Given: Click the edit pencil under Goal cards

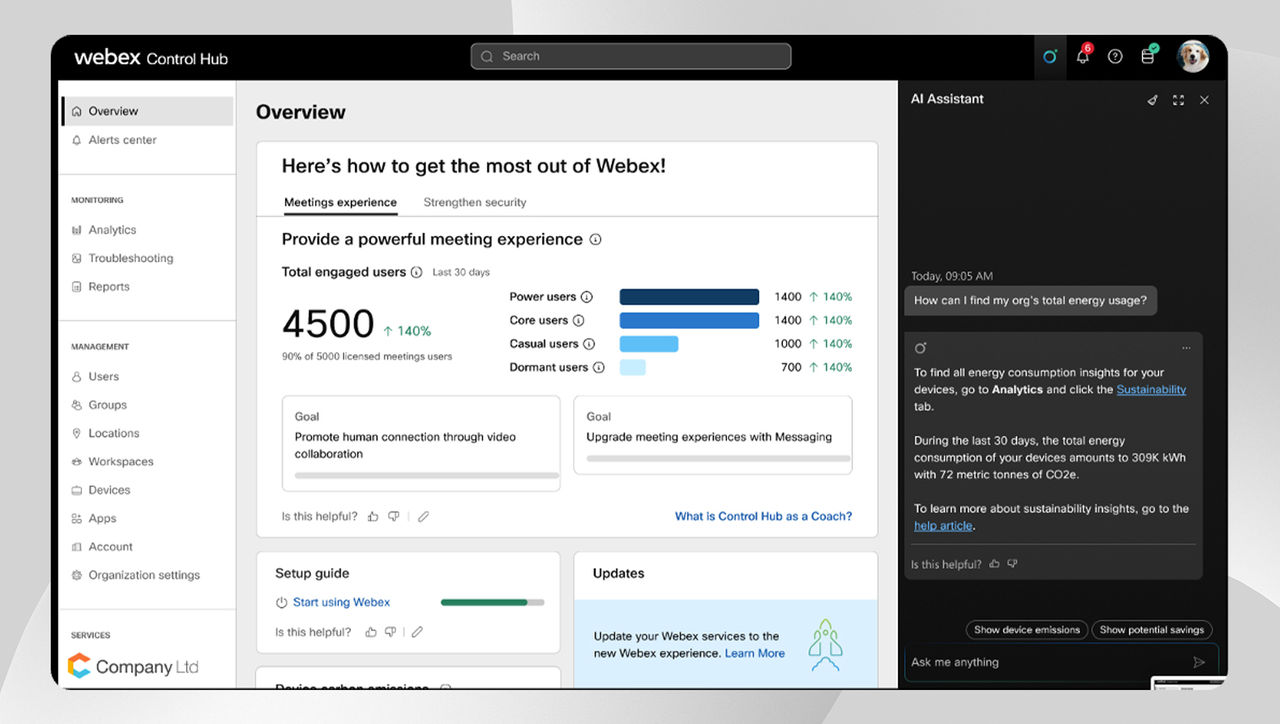Looking at the screenshot, I should click(x=423, y=517).
